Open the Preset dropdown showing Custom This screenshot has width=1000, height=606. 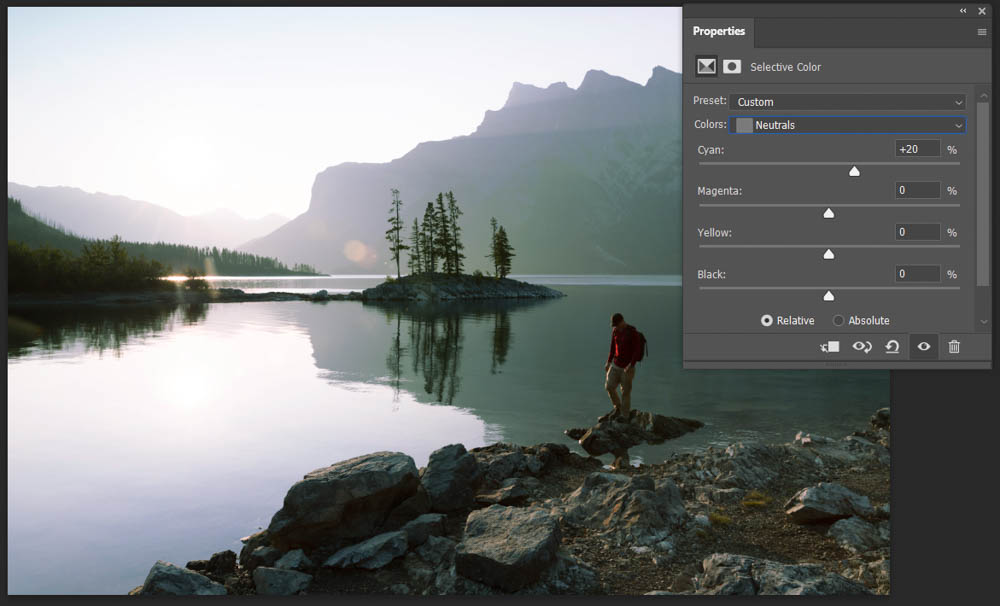[848, 102]
